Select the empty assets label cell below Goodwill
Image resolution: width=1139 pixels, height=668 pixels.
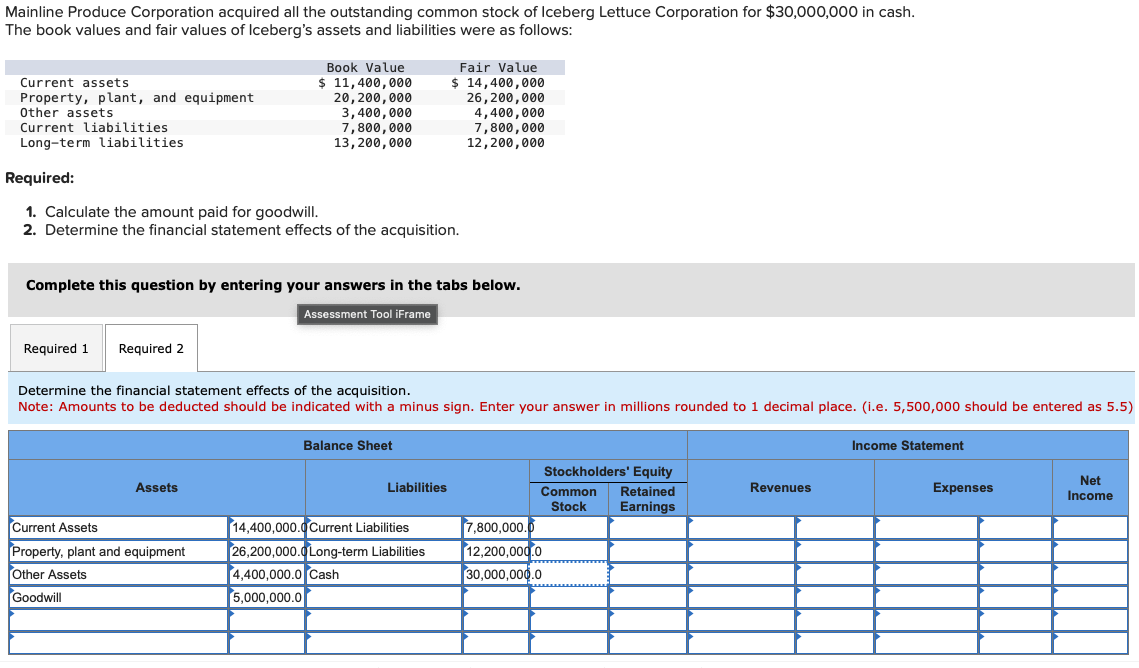(x=118, y=620)
